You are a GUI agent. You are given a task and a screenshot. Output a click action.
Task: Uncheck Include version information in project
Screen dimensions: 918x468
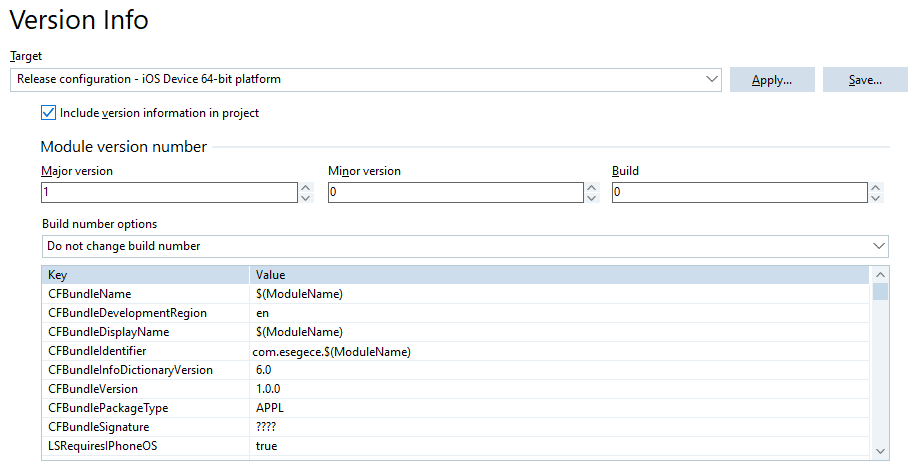point(48,112)
